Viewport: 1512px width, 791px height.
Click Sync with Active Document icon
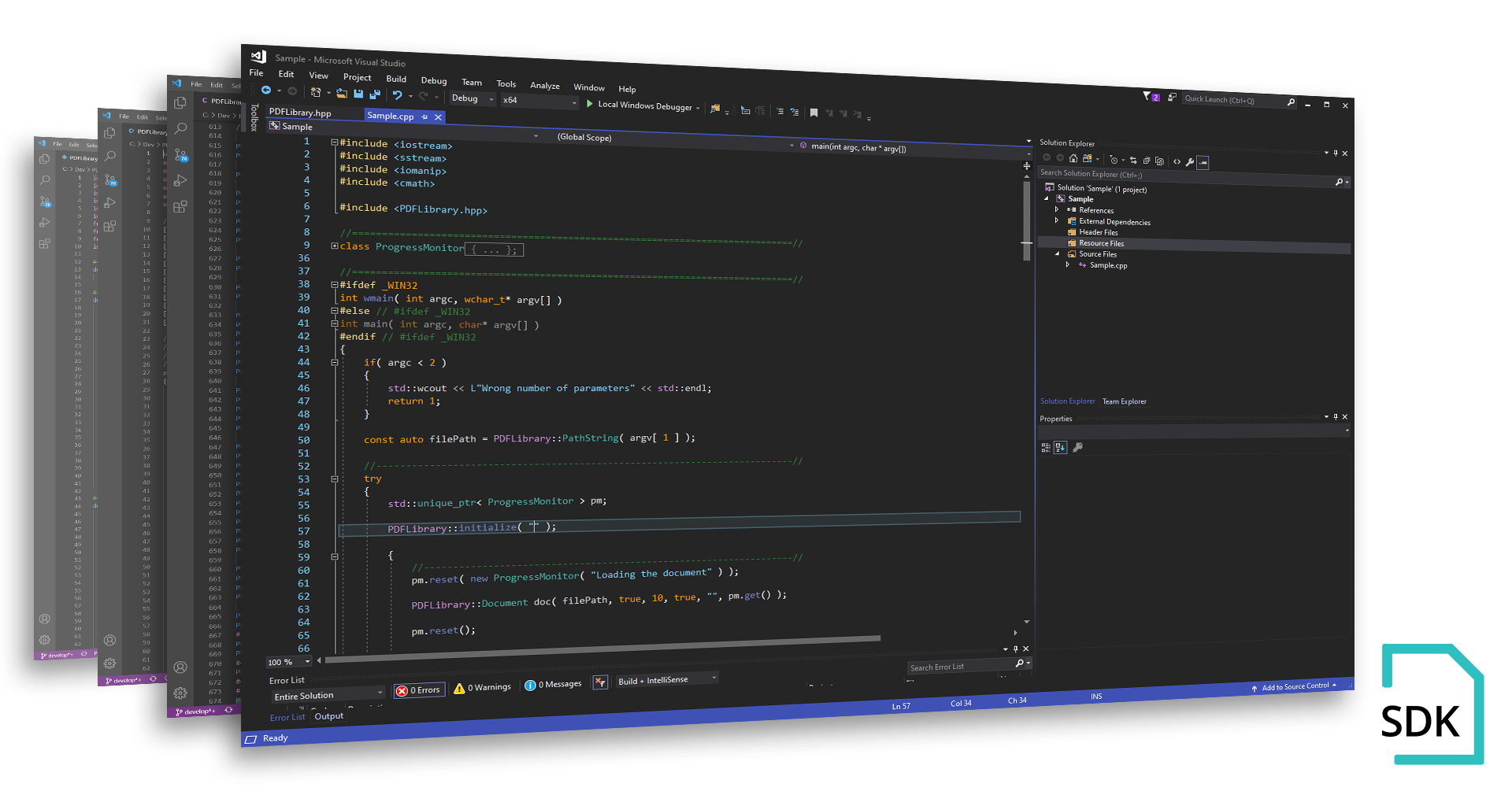click(1133, 161)
